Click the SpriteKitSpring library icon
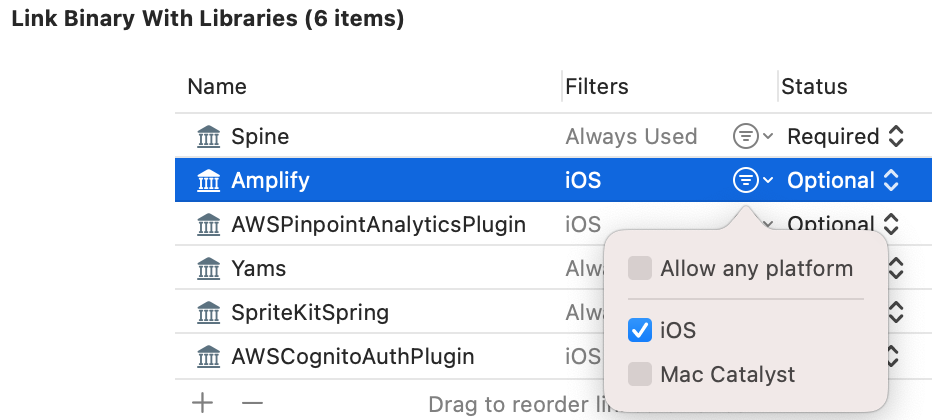The image size is (932, 420). pyautogui.click(x=208, y=313)
